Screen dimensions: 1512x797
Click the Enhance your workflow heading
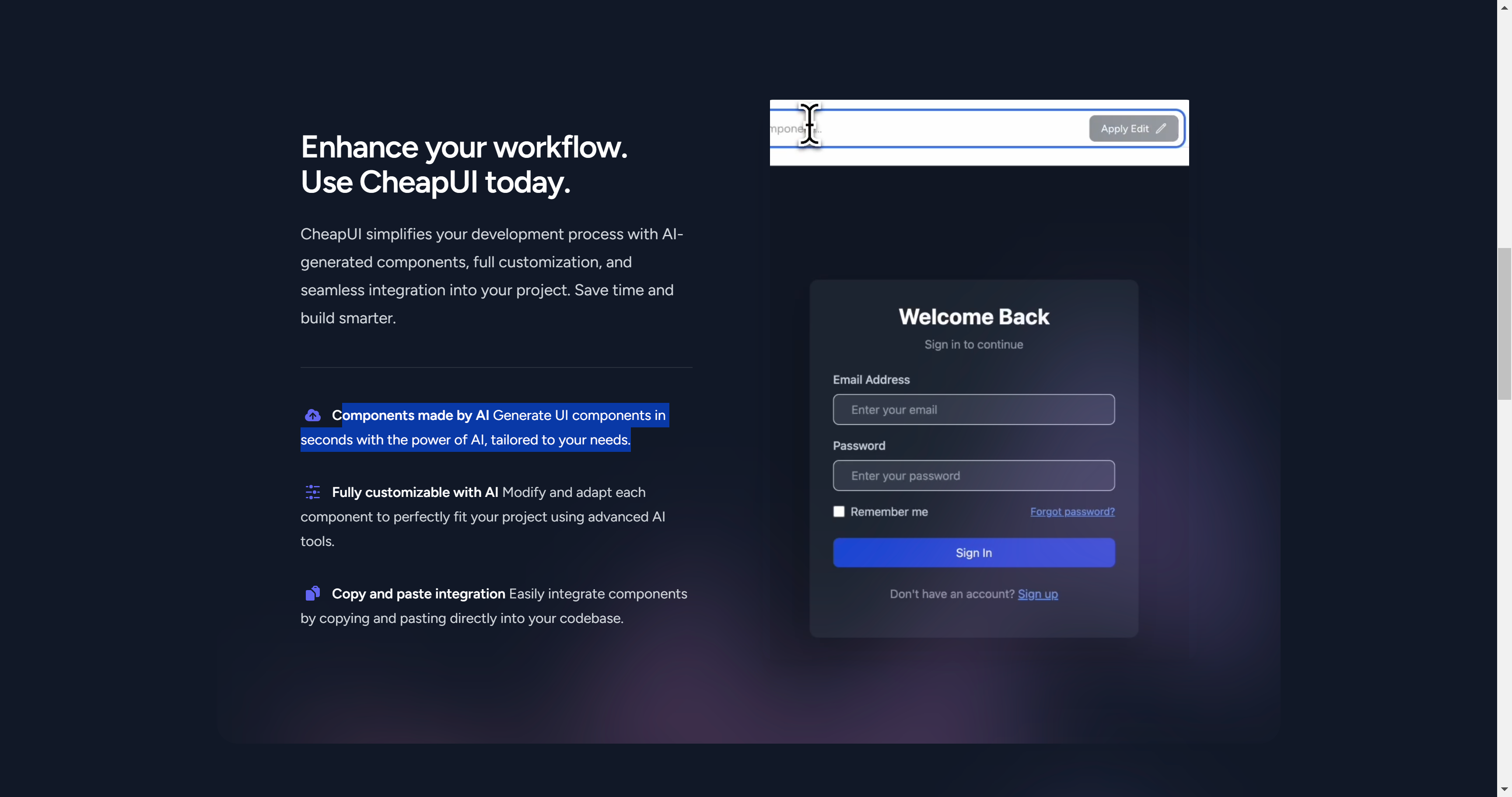point(464,164)
